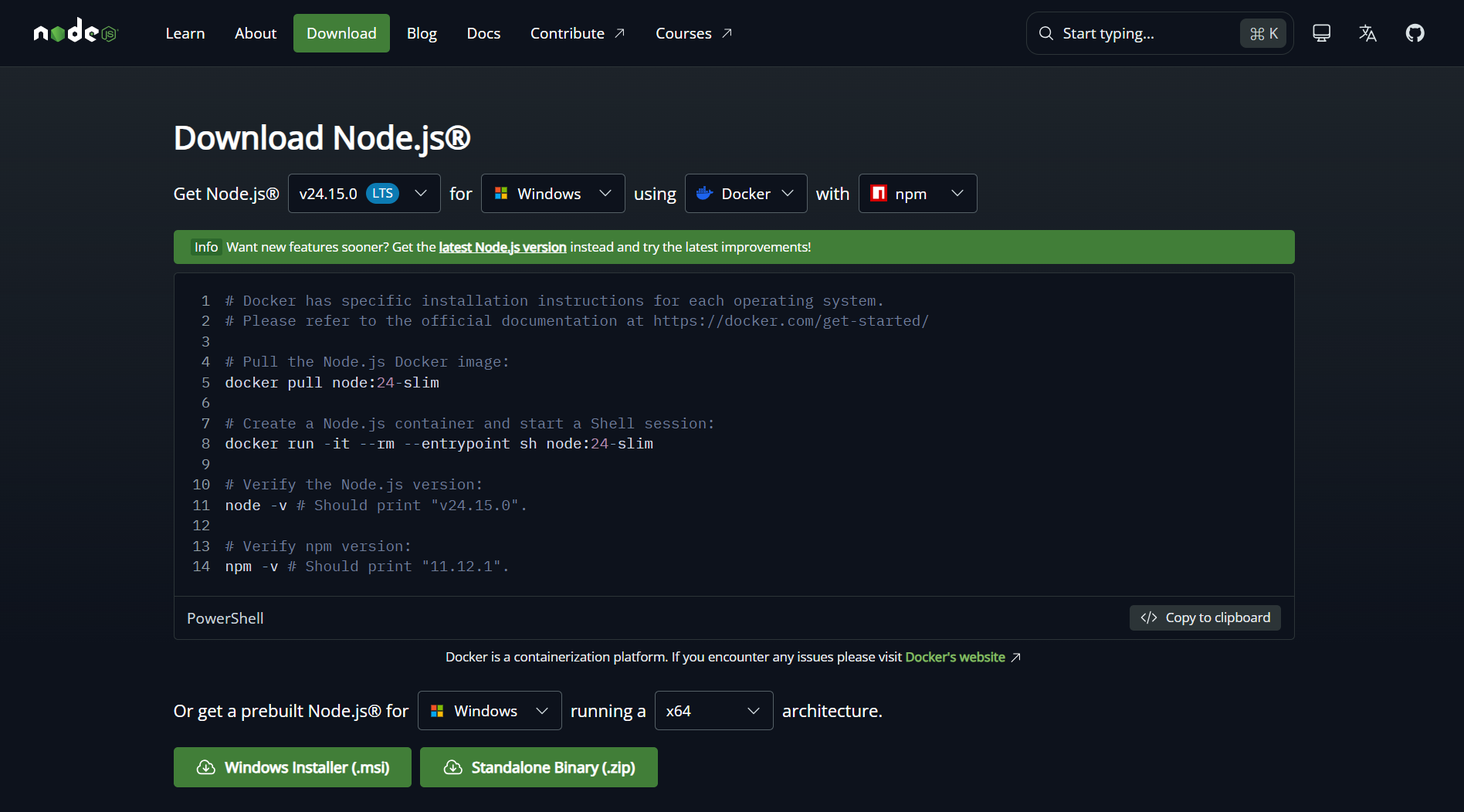
Task: Click the '# Pull the Node.js Docker image:' comment
Action: (367, 362)
